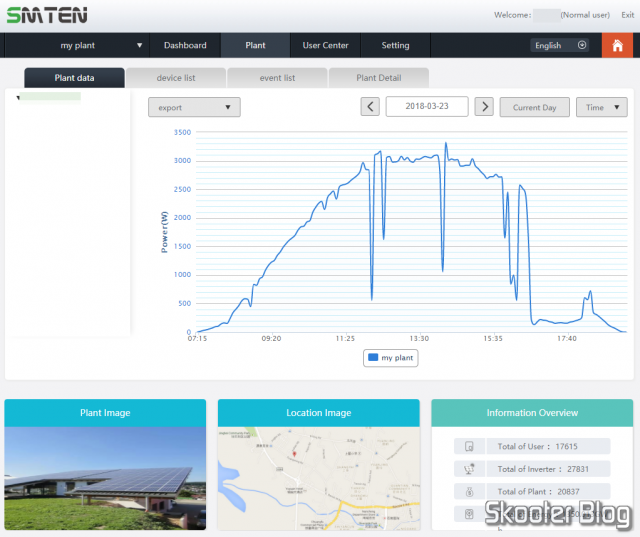Click the fourth overview row icon
This screenshot has width=640, height=537.
pos(469,514)
